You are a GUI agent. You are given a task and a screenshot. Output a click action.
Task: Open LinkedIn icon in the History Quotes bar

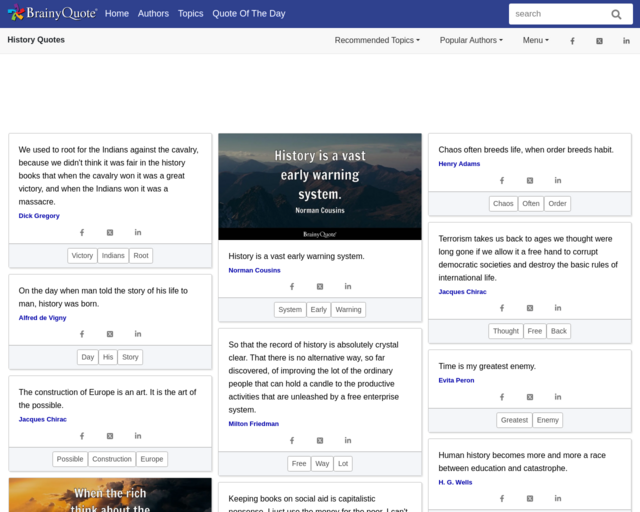click(626, 41)
